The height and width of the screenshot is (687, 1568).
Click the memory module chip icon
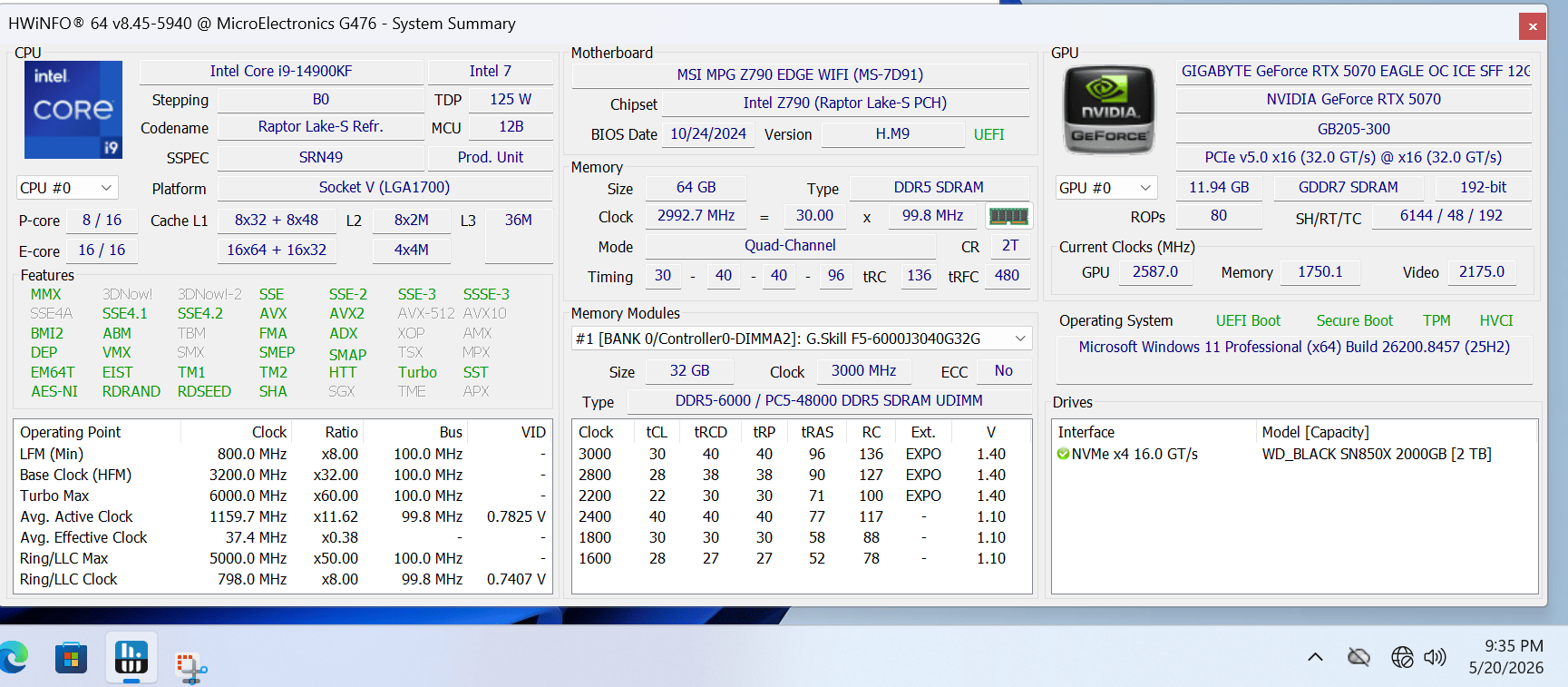tap(1008, 216)
